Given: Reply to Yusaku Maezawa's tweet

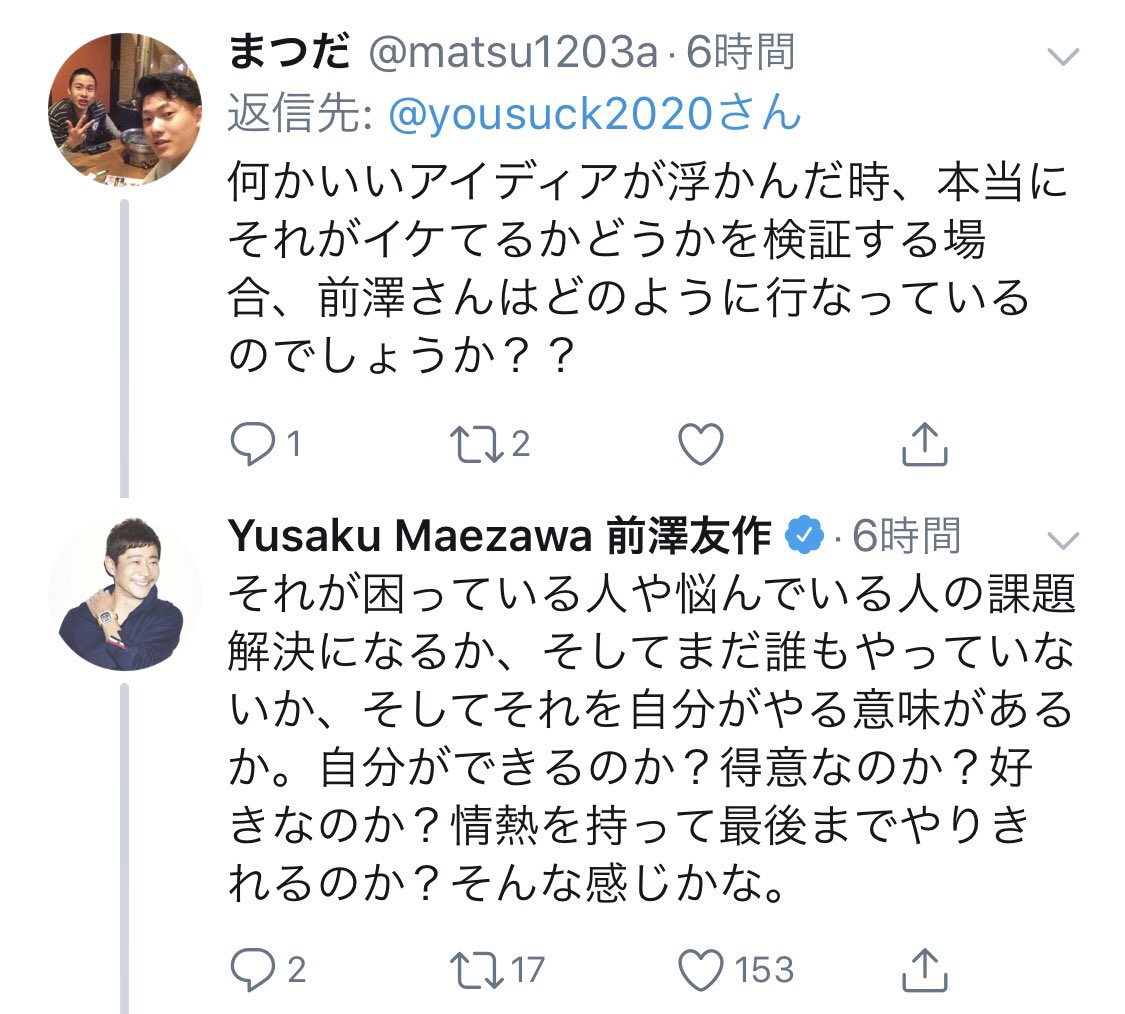Looking at the screenshot, I should coord(250,968).
